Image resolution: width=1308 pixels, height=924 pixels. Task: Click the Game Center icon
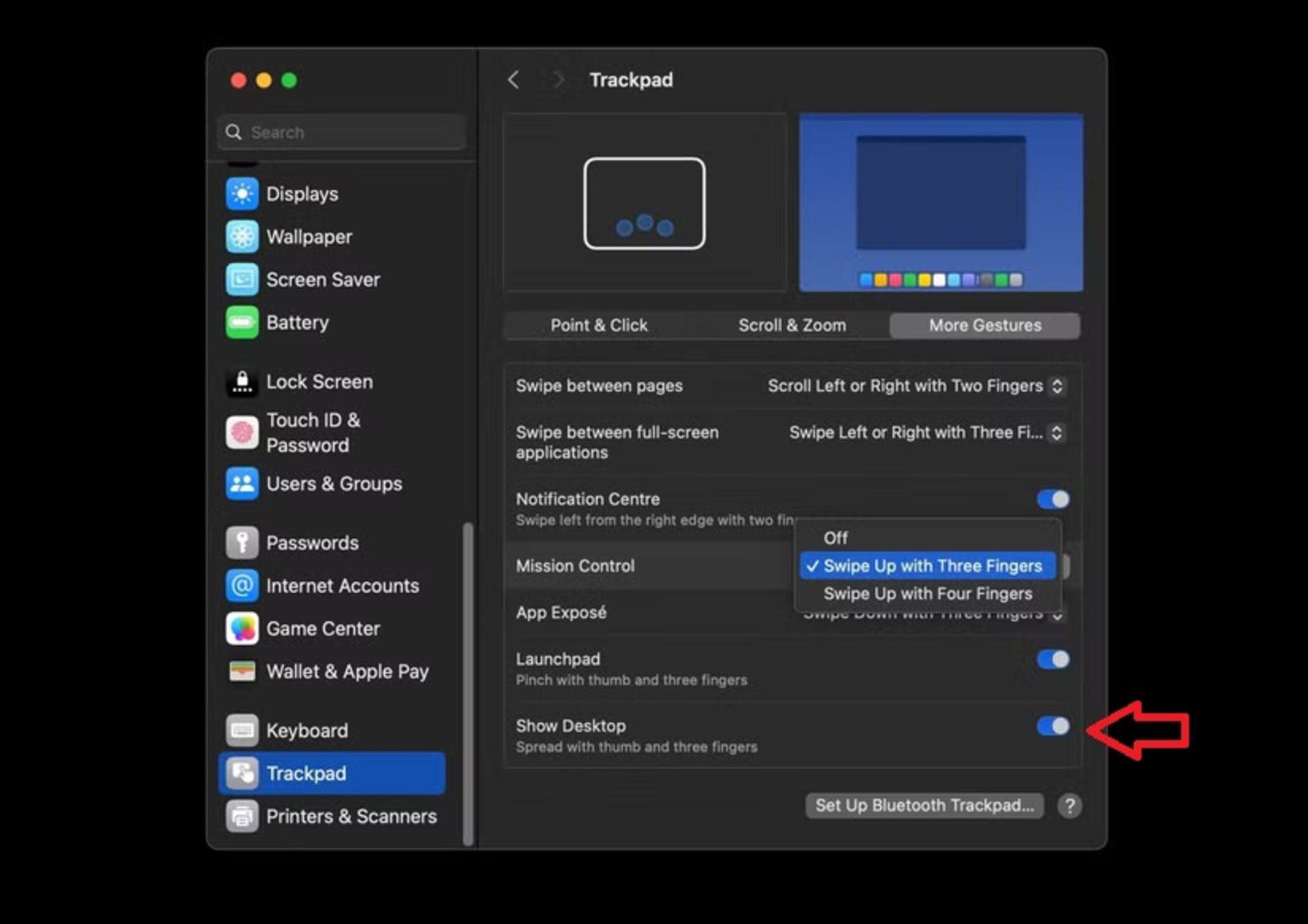[x=242, y=628]
